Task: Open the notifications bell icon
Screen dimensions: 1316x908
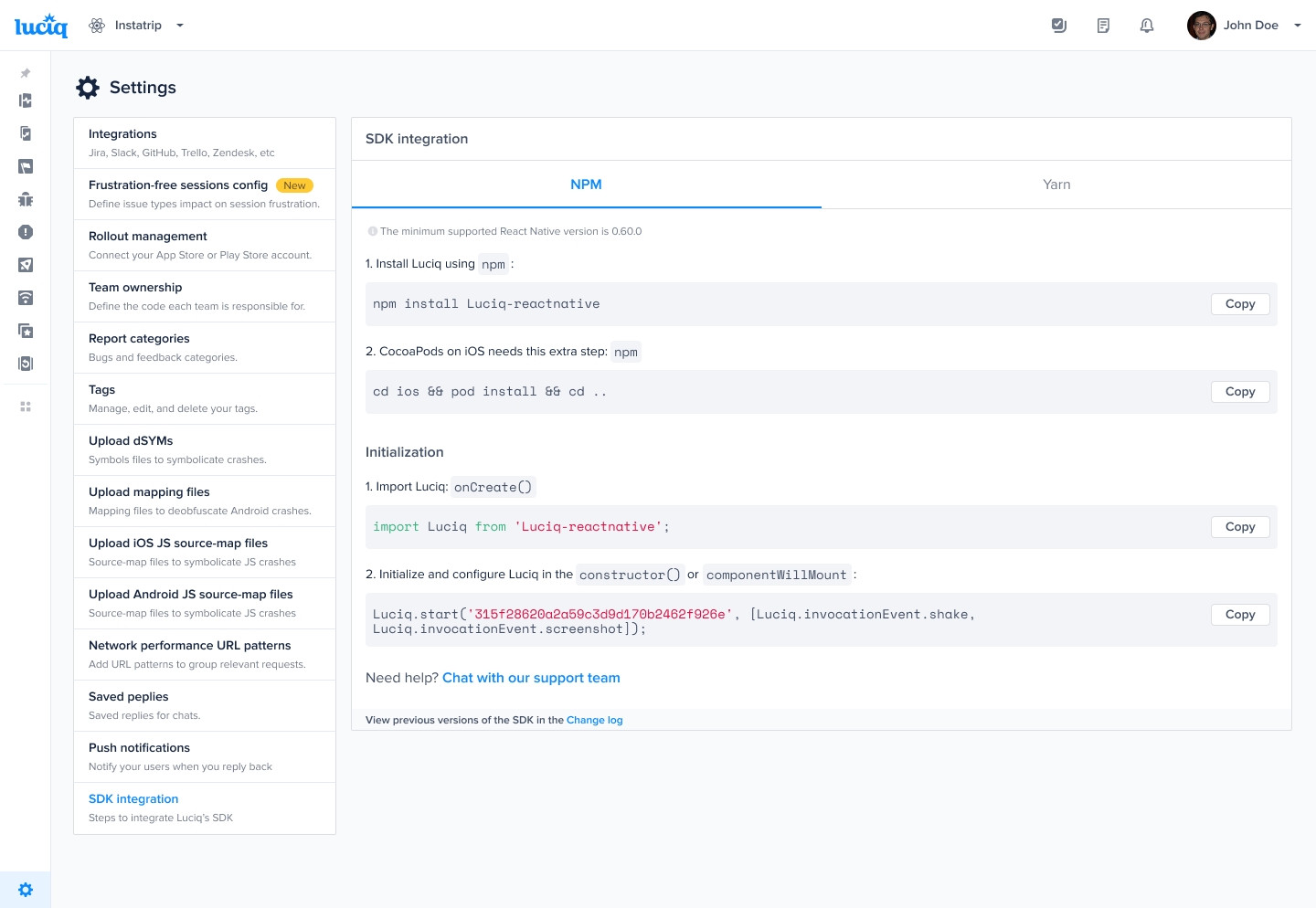Action: click(1147, 26)
